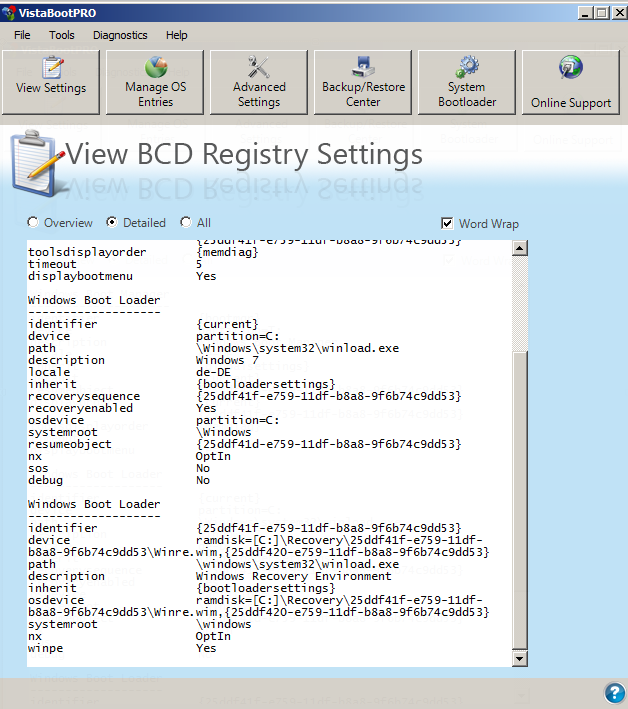Screen dimensions: 628x709
Task: Open the Tools menu
Action: point(62,35)
